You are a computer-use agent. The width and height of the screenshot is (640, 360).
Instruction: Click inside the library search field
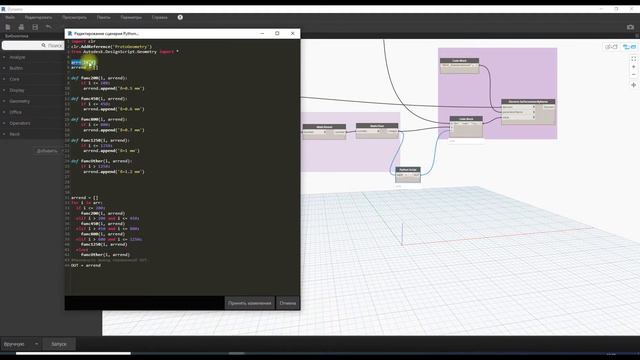tap(33, 45)
